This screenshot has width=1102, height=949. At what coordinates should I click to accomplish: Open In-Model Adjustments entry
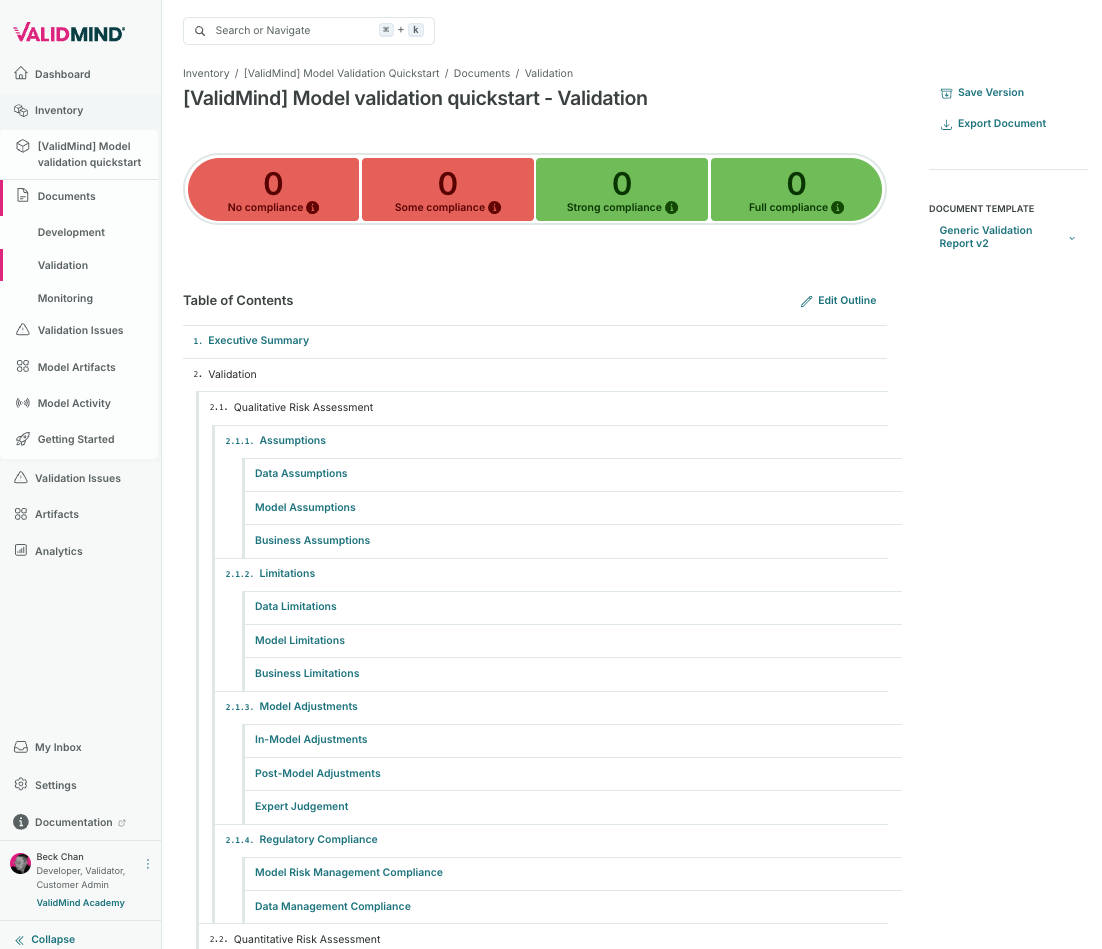(x=311, y=739)
